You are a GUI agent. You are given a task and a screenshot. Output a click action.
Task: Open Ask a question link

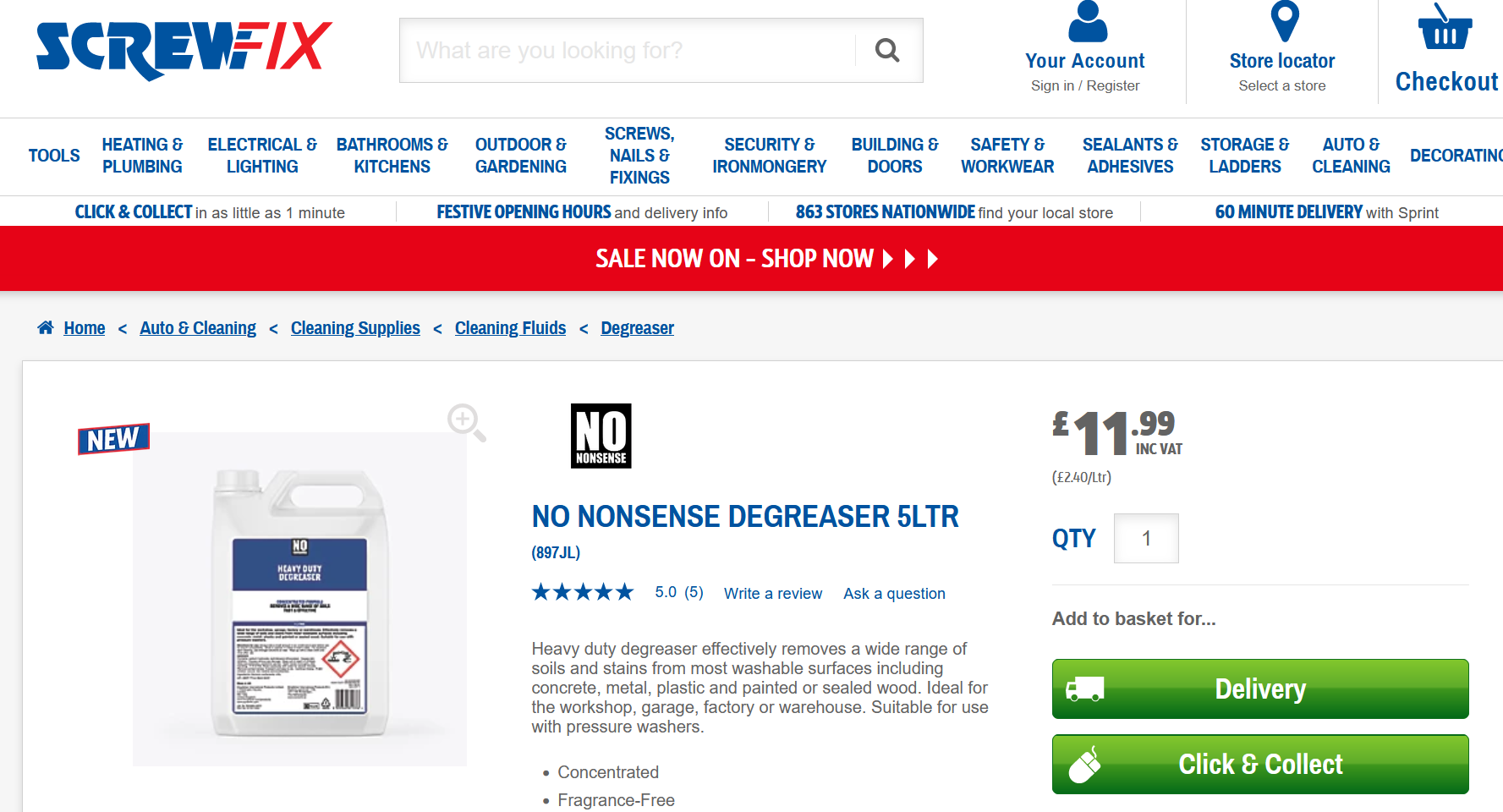point(894,594)
